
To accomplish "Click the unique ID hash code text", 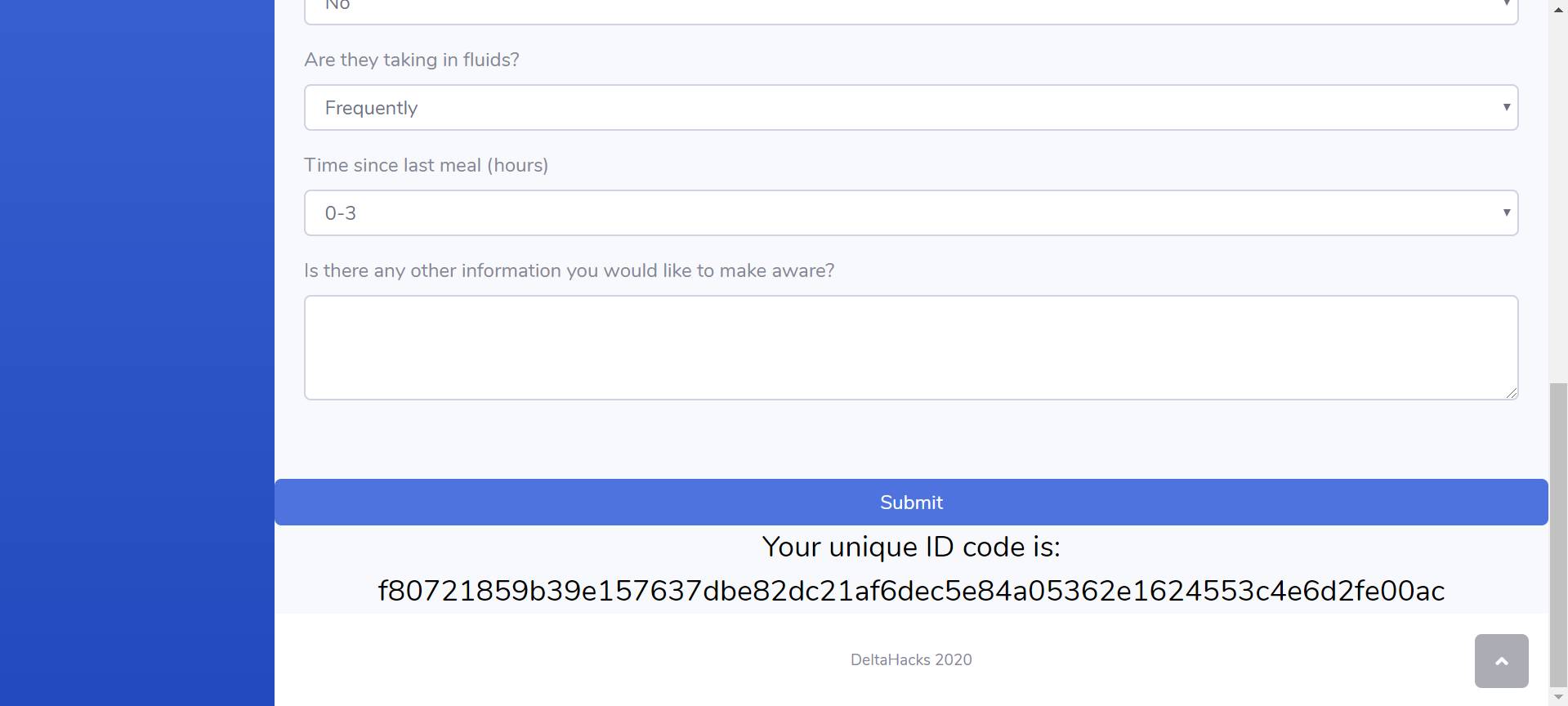I will [x=910, y=591].
